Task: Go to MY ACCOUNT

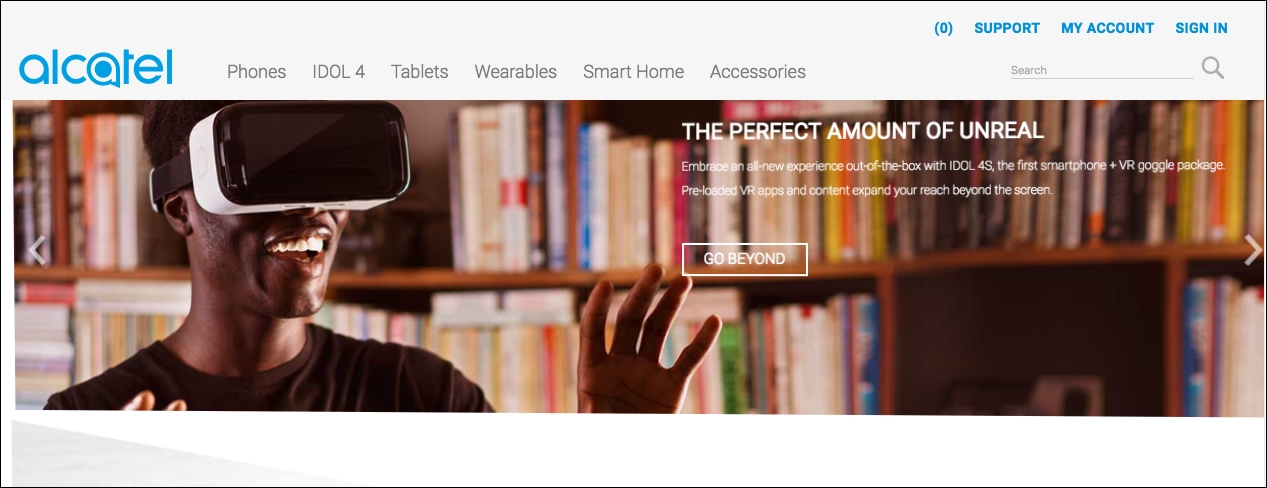Action: [1107, 28]
